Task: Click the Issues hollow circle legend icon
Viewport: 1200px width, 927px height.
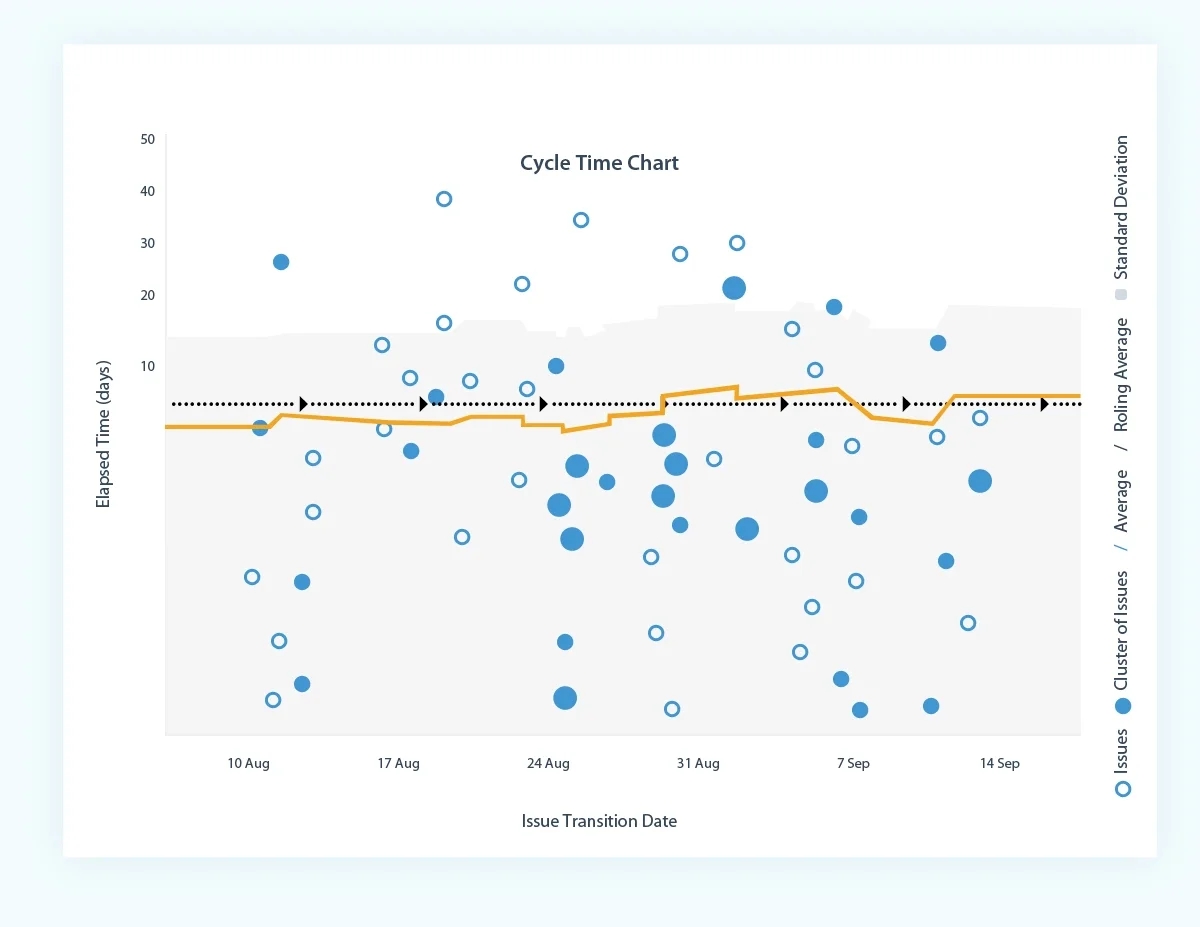Action: 1123,789
